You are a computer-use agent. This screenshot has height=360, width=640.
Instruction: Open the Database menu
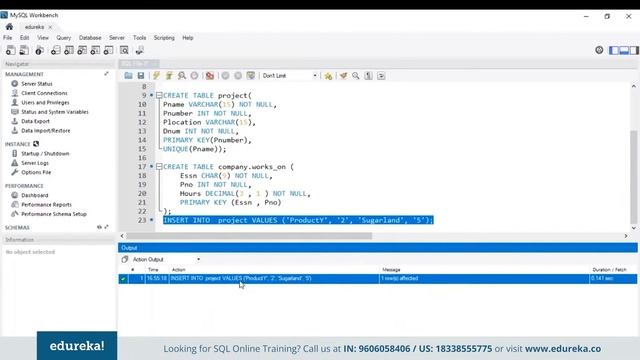[90, 38]
